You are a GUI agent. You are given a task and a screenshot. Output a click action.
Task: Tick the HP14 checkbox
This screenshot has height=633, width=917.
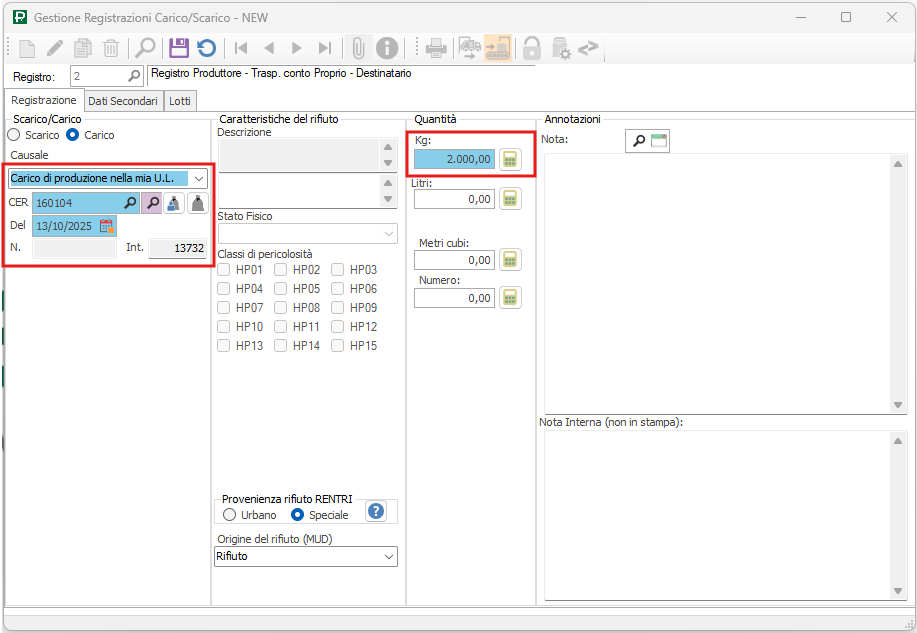[282, 346]
